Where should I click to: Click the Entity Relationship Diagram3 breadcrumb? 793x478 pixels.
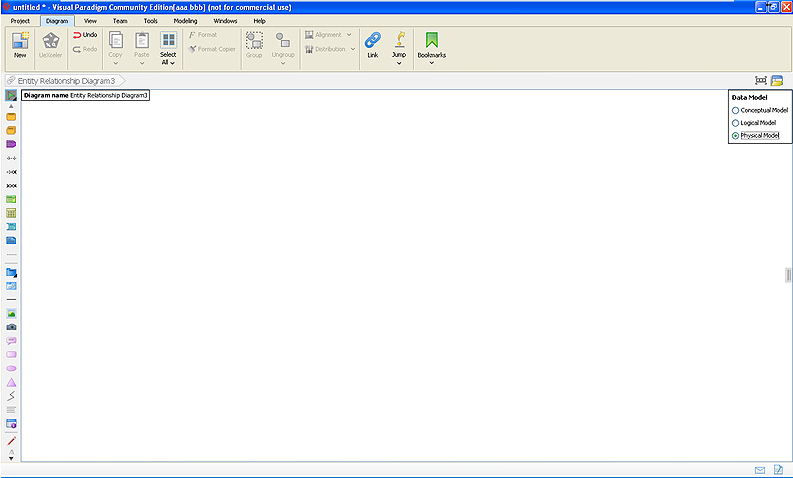pos(73,80)
